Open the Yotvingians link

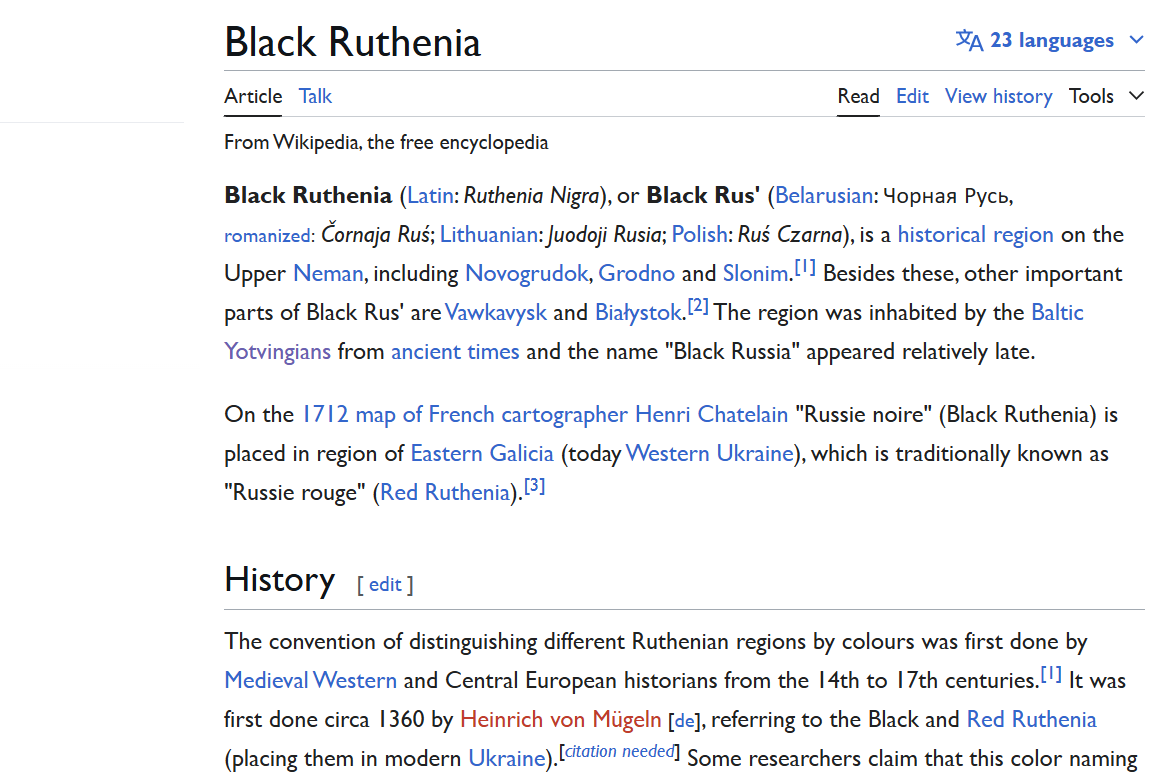pyautogui.click(x=278, y=352)
